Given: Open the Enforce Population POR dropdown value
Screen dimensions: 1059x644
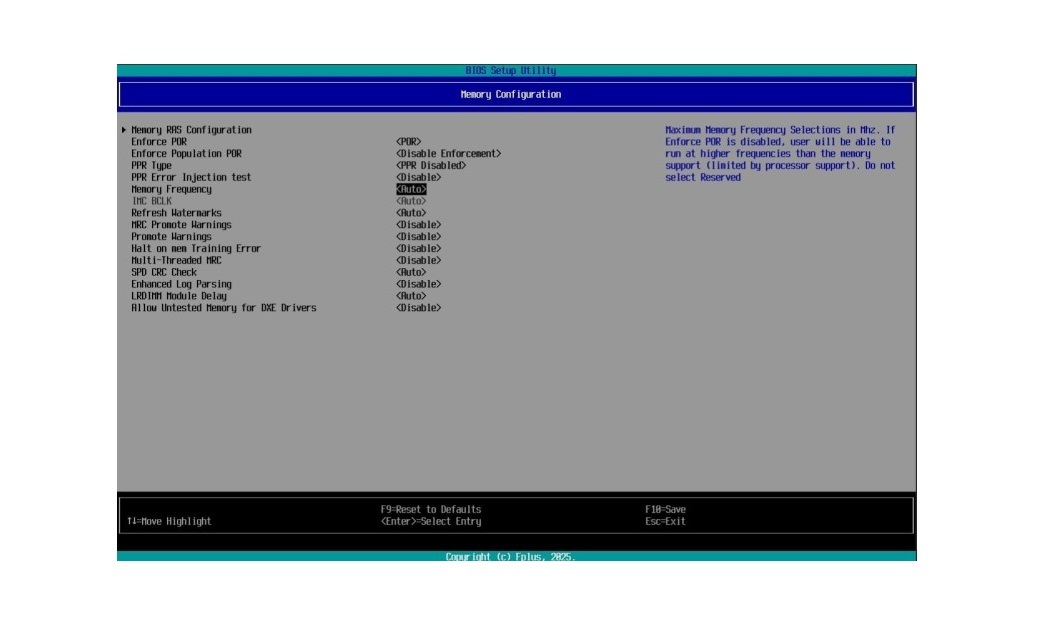Looking at the screenshot, I should click(448, 154).
